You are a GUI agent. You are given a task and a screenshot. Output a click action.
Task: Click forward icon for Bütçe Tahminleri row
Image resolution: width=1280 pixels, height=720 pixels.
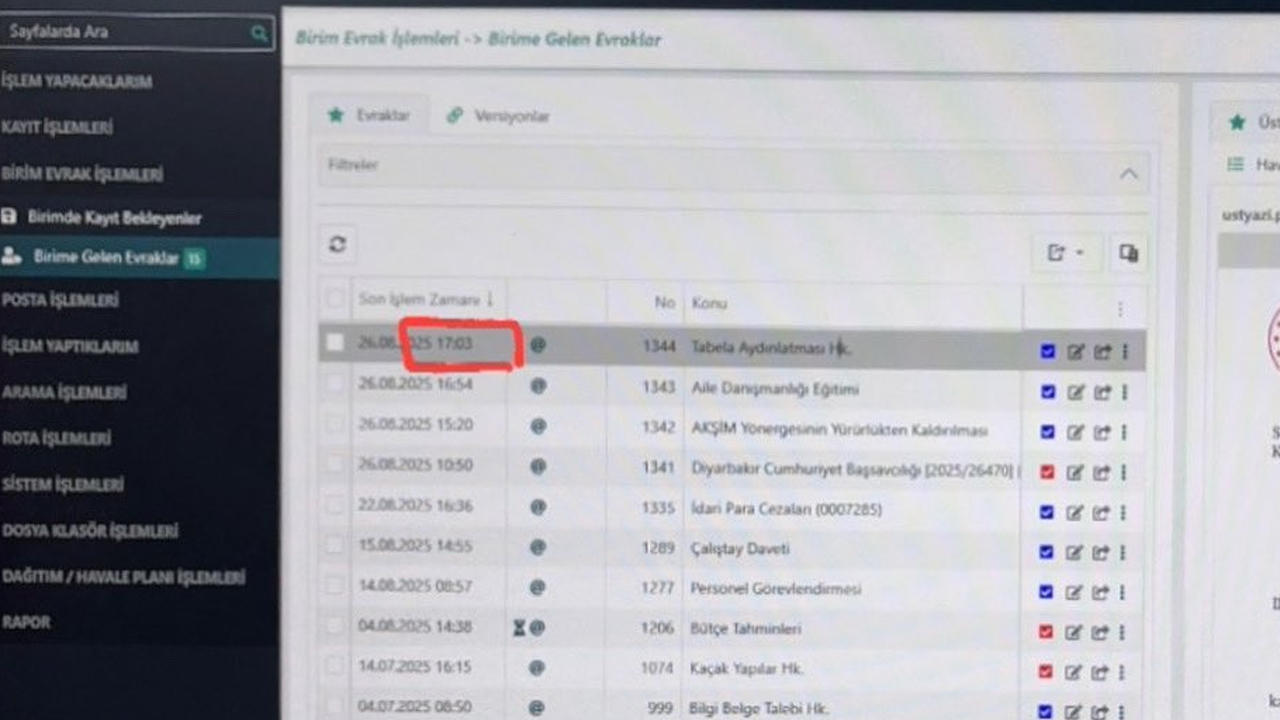click(x=1102, y=633)
